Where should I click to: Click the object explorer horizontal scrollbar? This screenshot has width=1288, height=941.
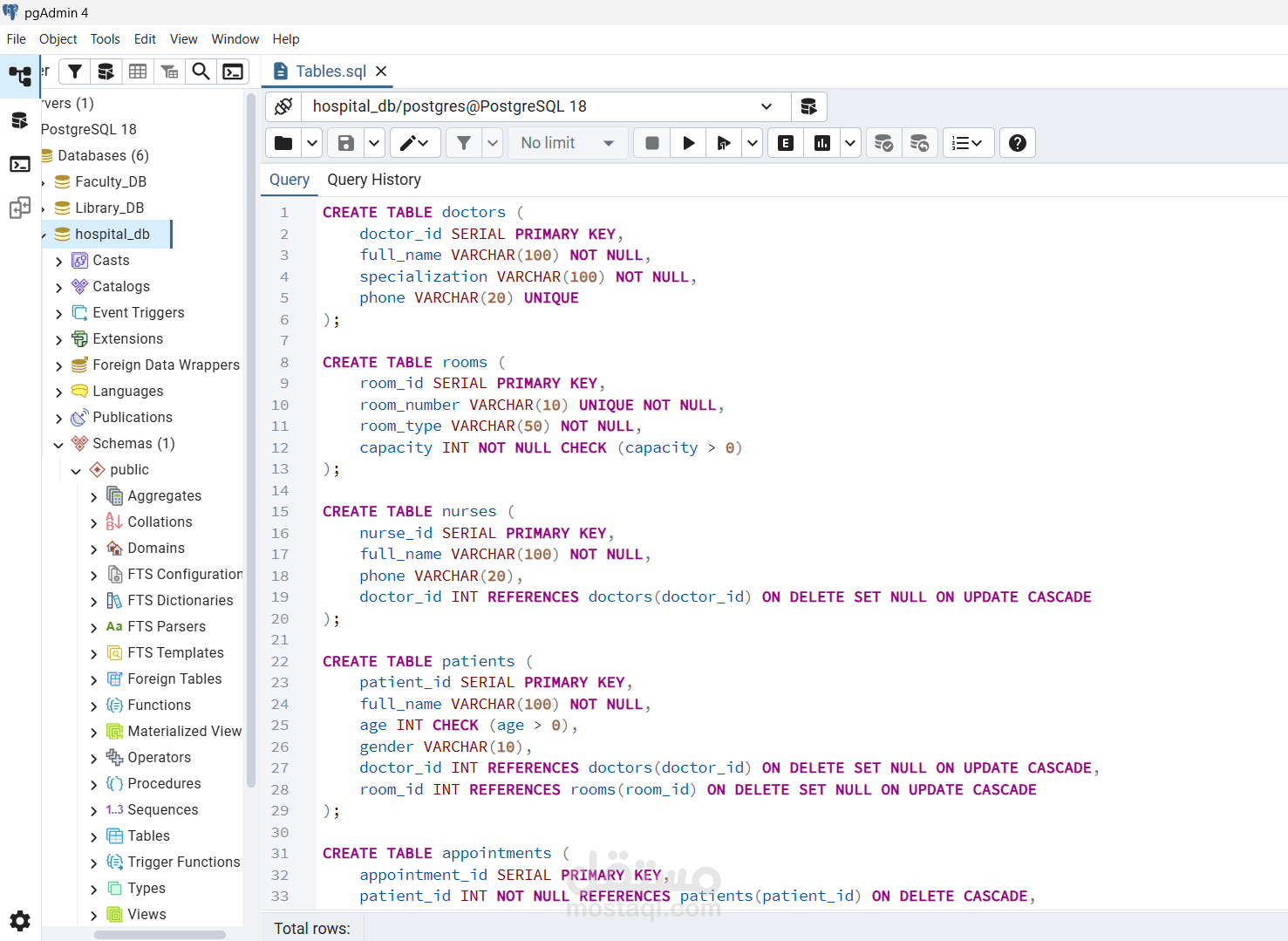pyautogui.click(x=160, y=935)
